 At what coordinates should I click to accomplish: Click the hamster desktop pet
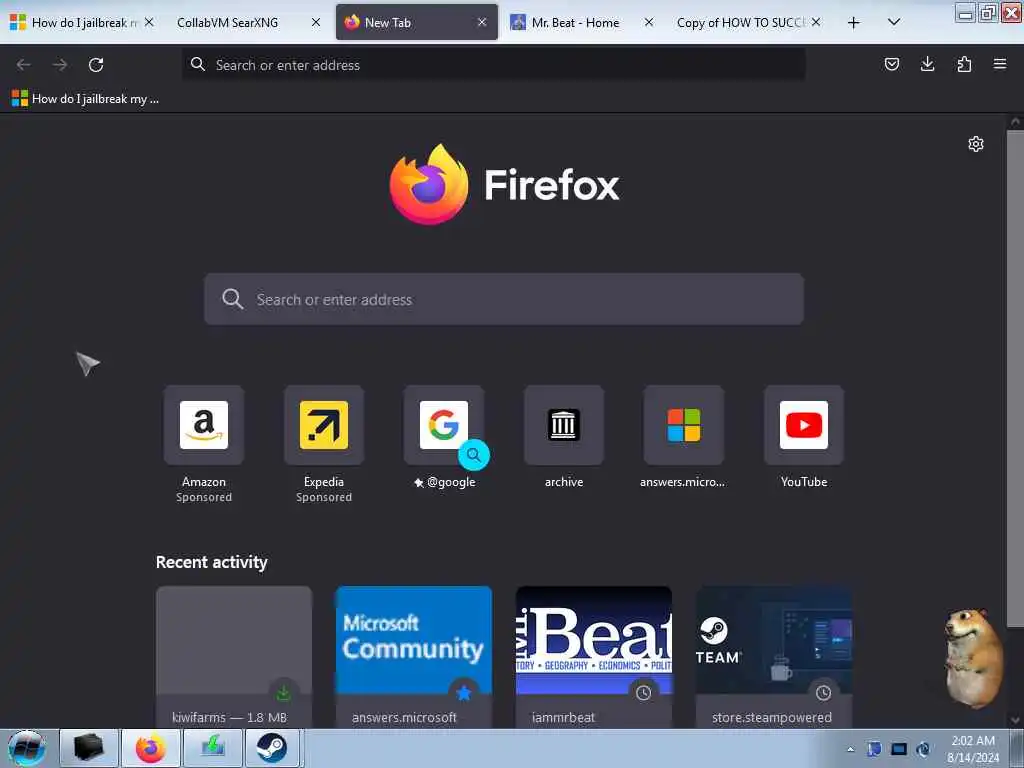coord(973,658)
